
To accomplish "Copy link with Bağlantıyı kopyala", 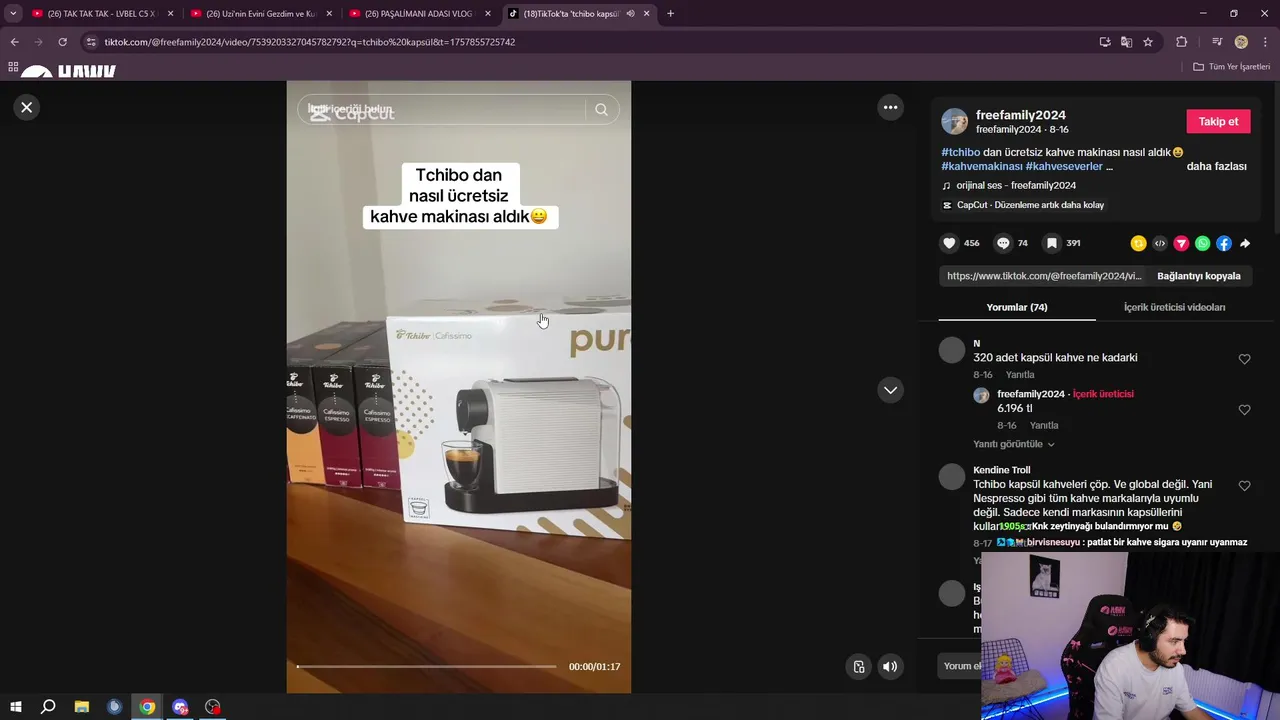I will click(1198, 276).
